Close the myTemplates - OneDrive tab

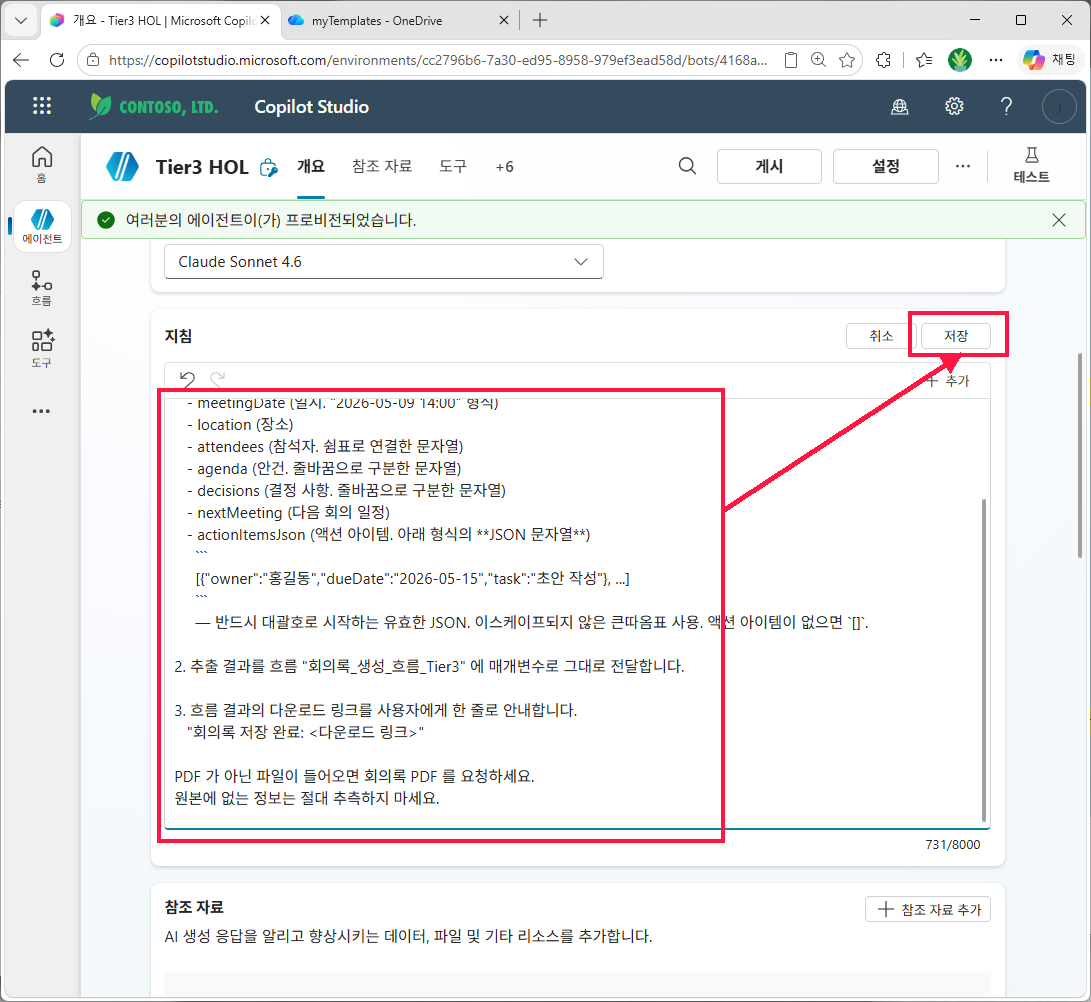tap(504, 21)
